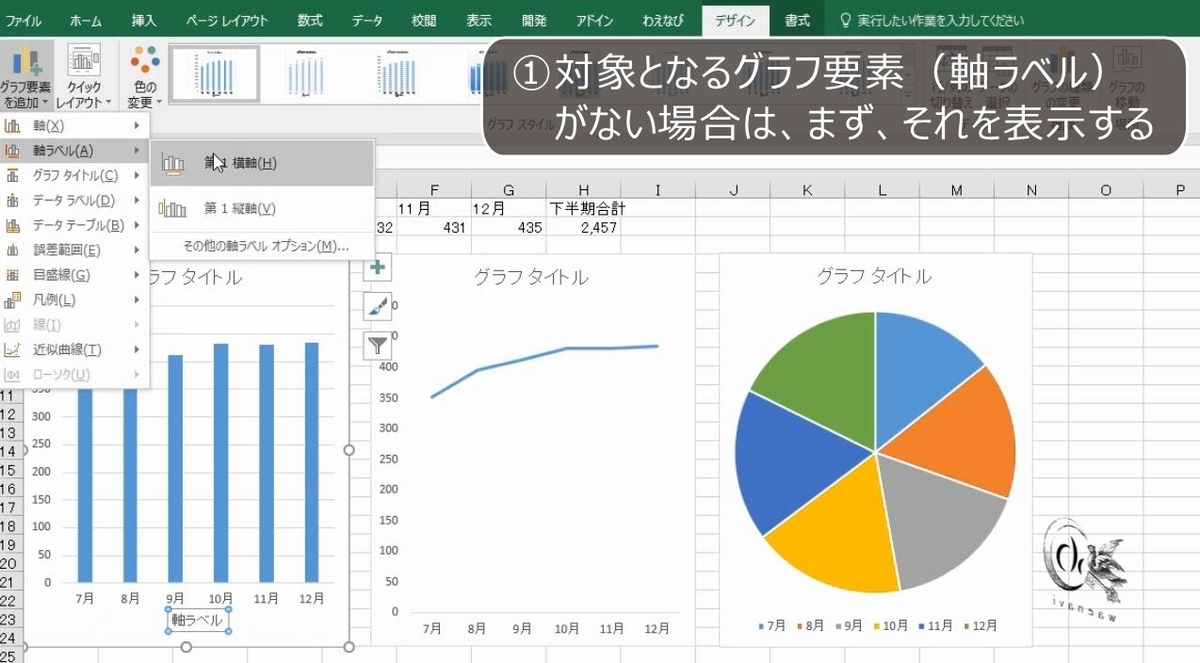Select the line chart's グラフタイトル
Image resolution: width=1200 pixels, height=663 pixels.
click(x=531, y=278)
